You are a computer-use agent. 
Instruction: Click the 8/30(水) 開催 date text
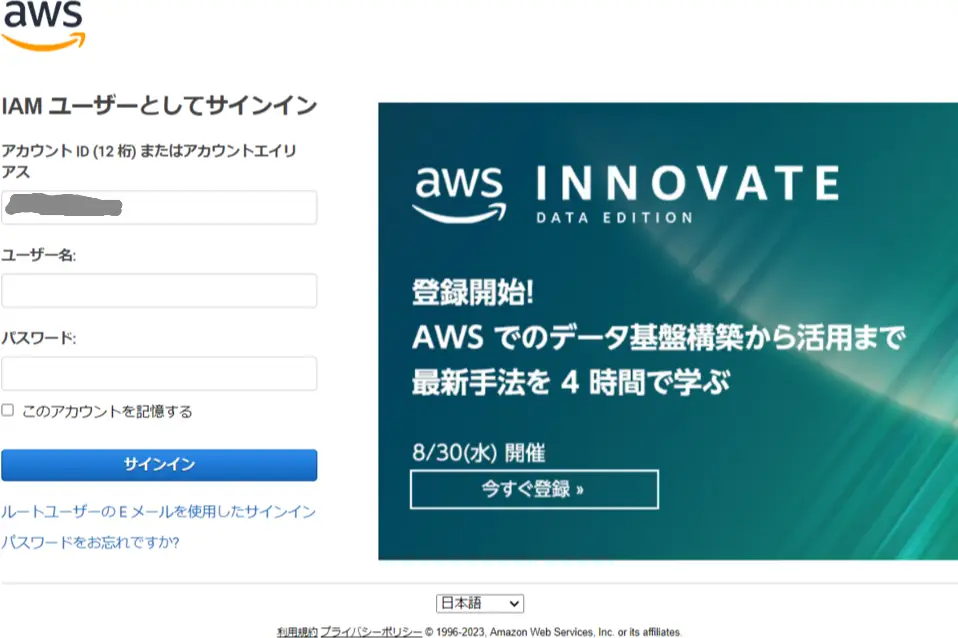click(478, 453)
